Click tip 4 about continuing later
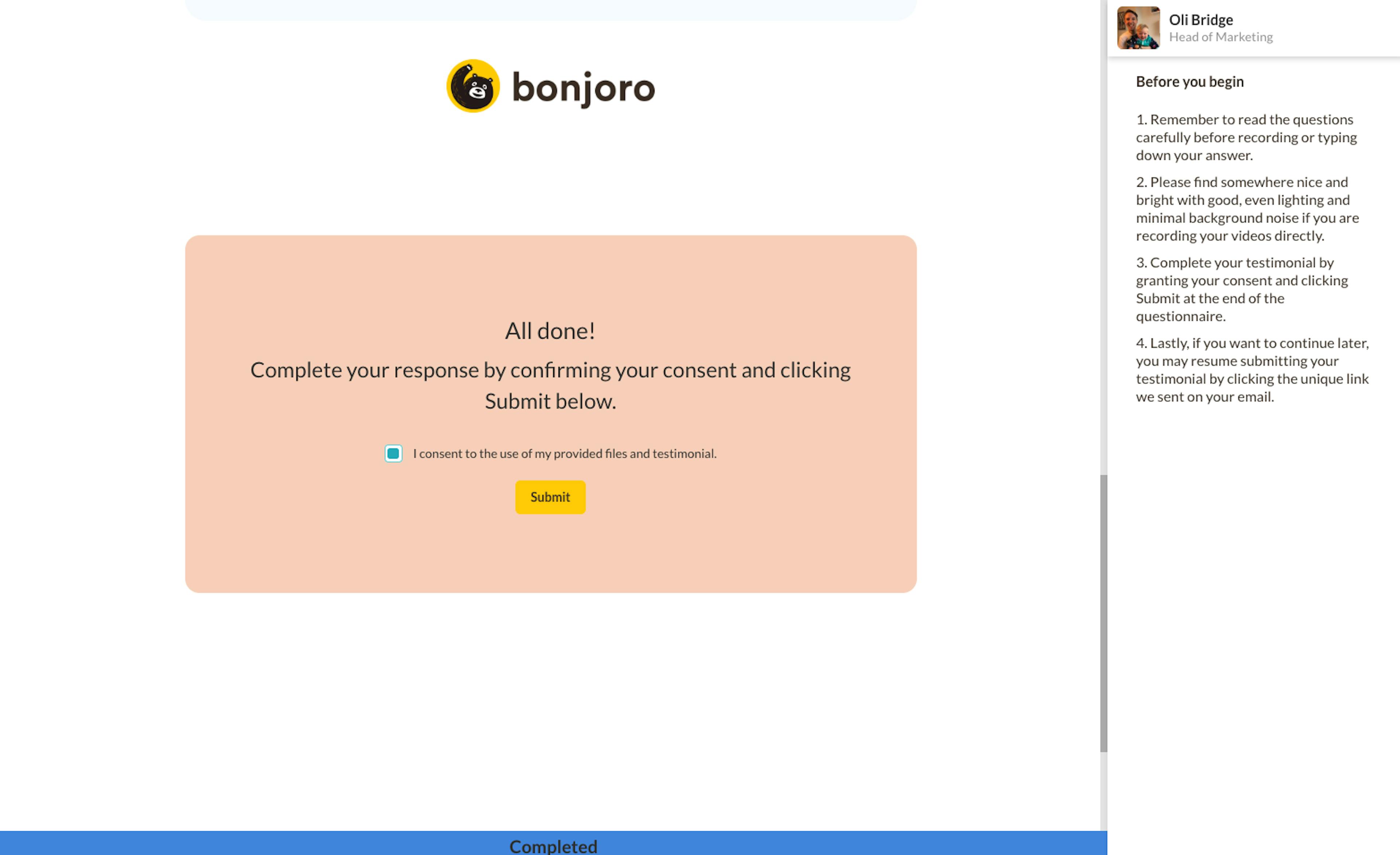Screen dimensions: 1400x855 [1252, 370]
